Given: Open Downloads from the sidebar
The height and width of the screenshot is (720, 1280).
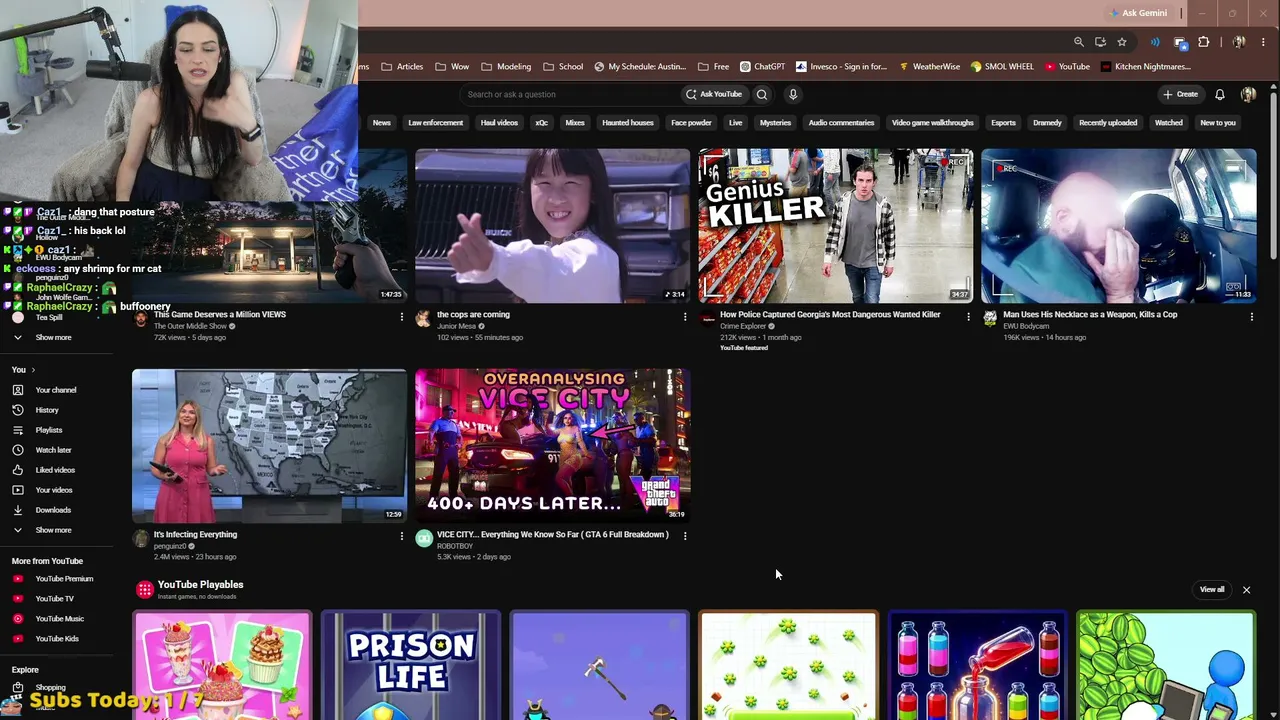Looking at the screenshot, I should tap(53, 510).
